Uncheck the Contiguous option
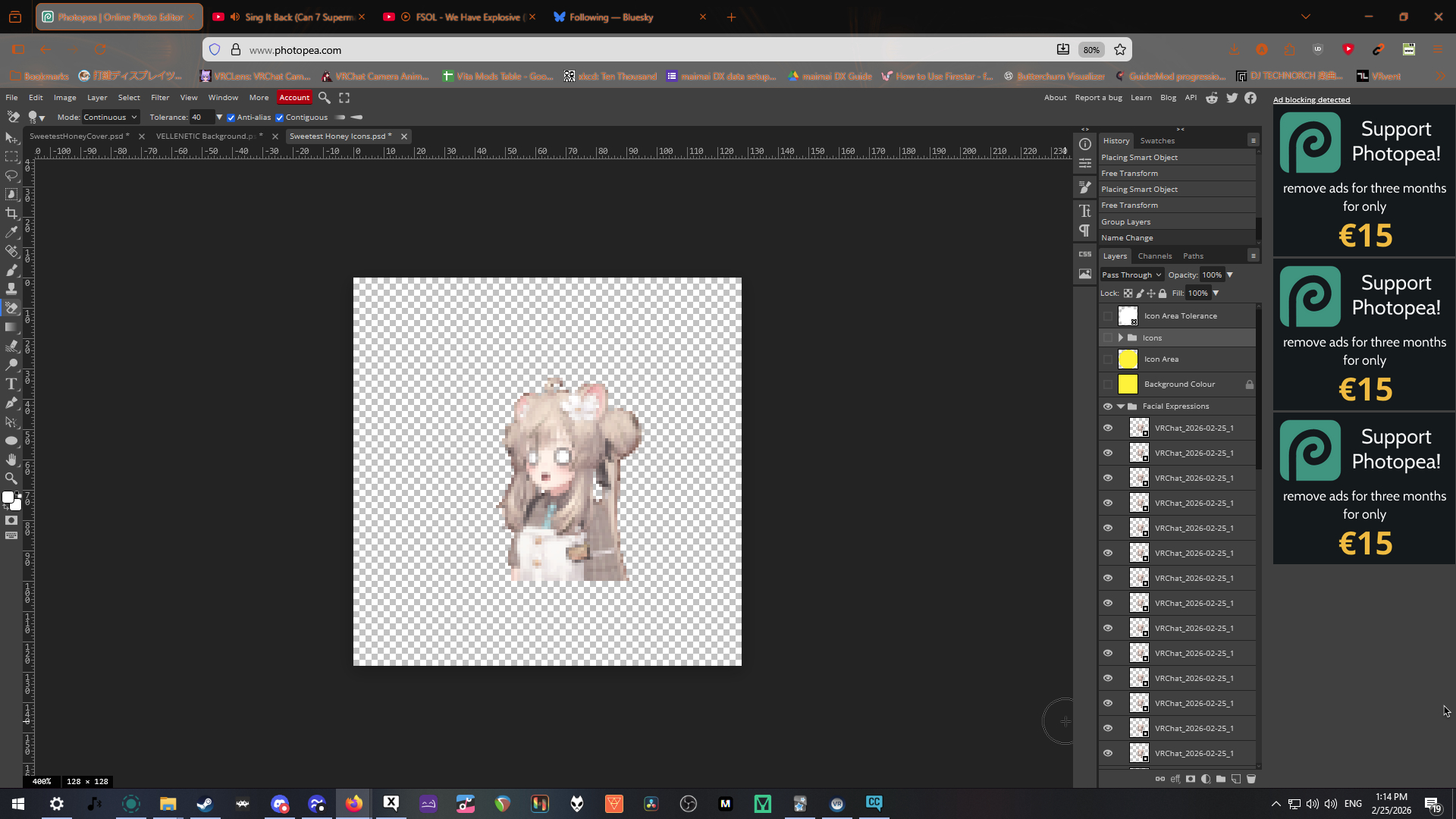 point(280,118)
